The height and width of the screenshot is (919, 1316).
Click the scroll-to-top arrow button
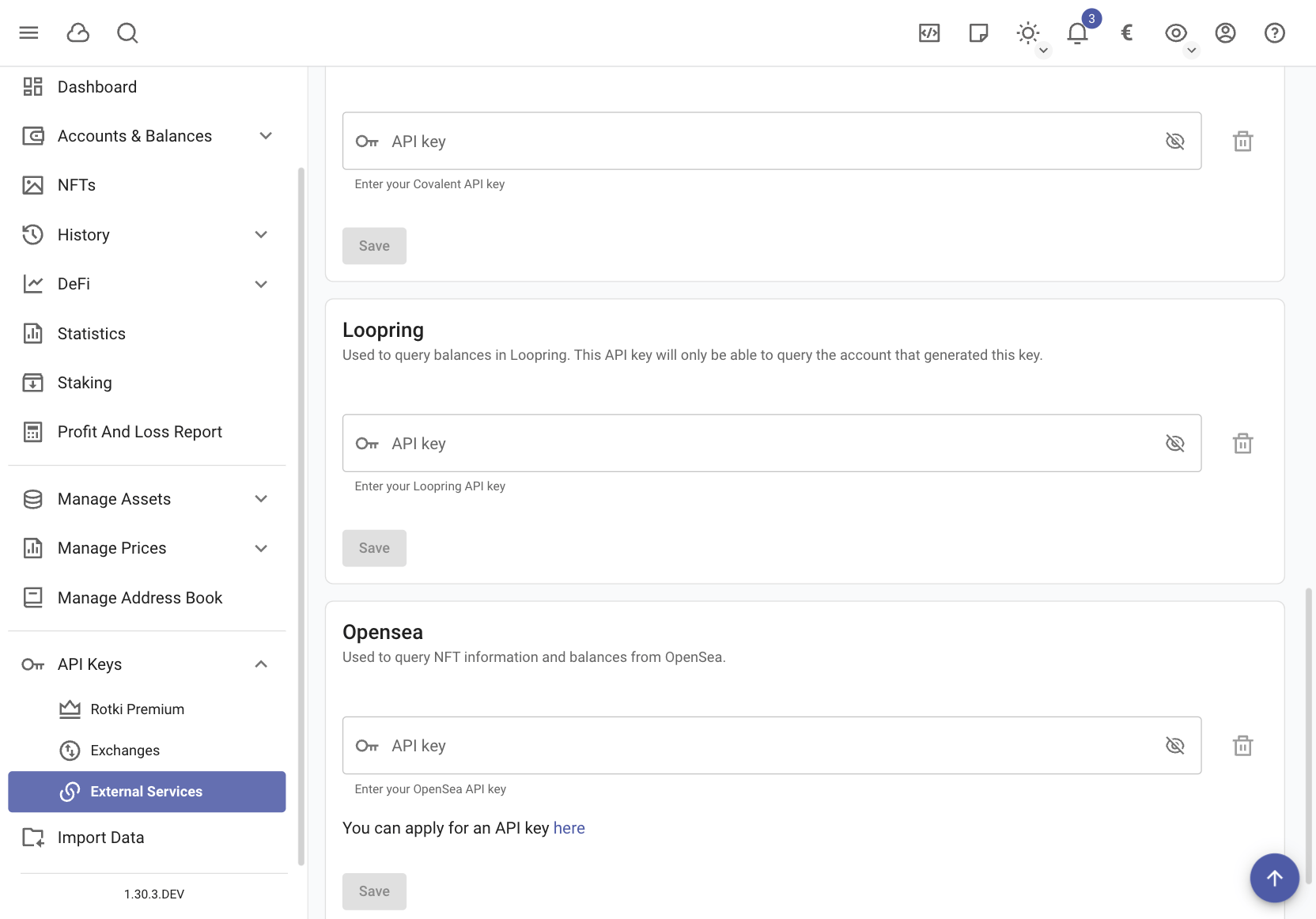coord(1275,878)
